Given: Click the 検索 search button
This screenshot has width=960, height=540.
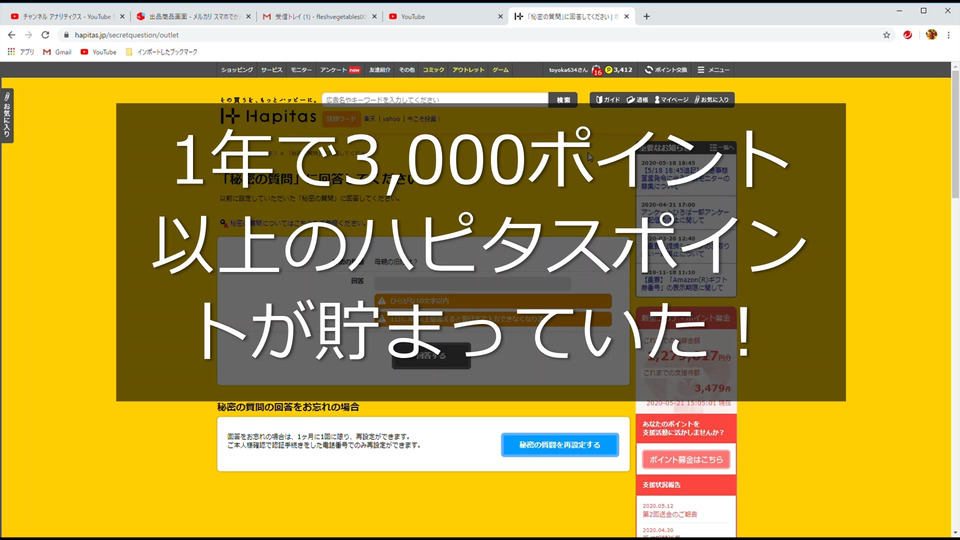Looking at the screenshot, I should tap(563, 100).
